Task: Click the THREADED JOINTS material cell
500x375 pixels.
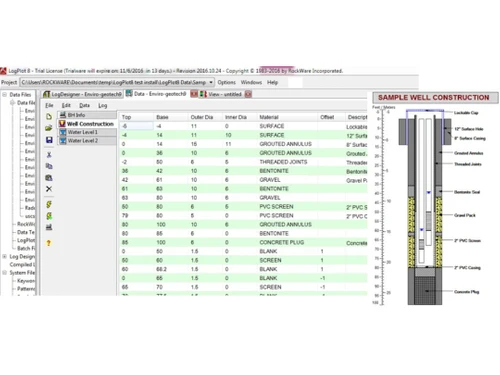Action: pyautogui.click(x=287, y=162)
